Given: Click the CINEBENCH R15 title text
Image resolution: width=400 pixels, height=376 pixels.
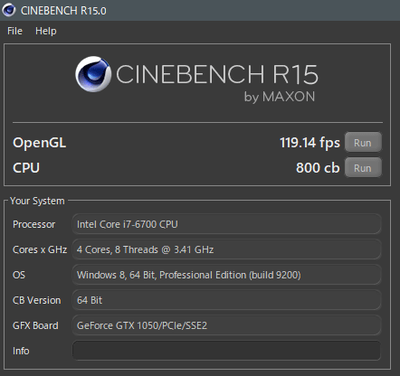Looking at the screenshot, I should click(217, 74).
